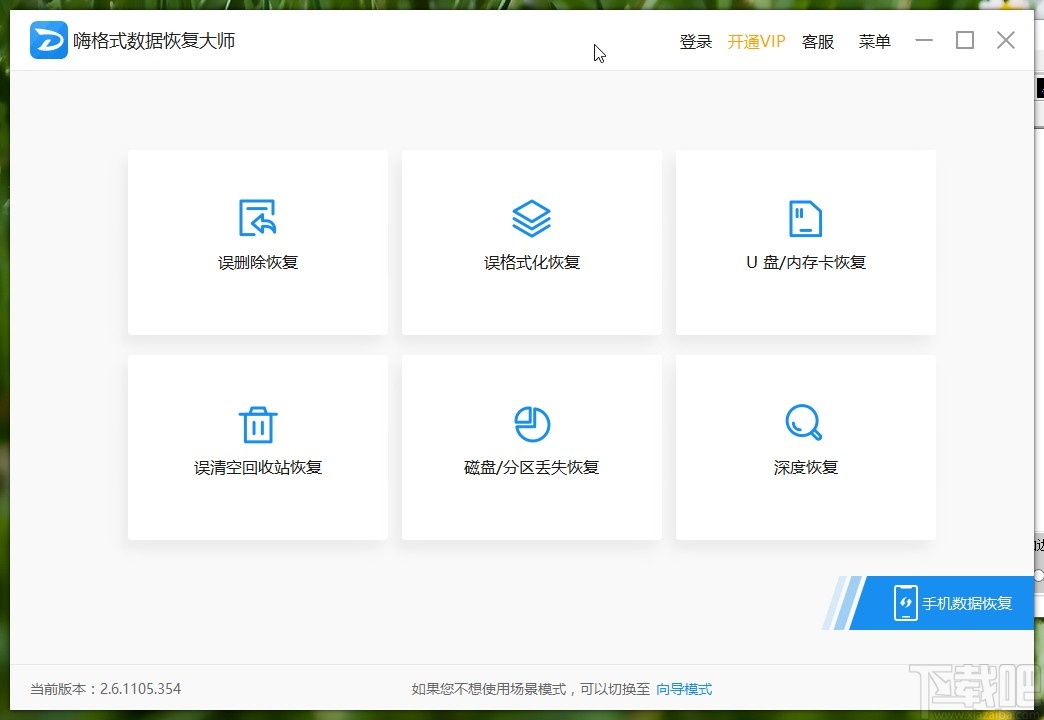
Task: Open the 开通VIP option
Action: (756, 41)
